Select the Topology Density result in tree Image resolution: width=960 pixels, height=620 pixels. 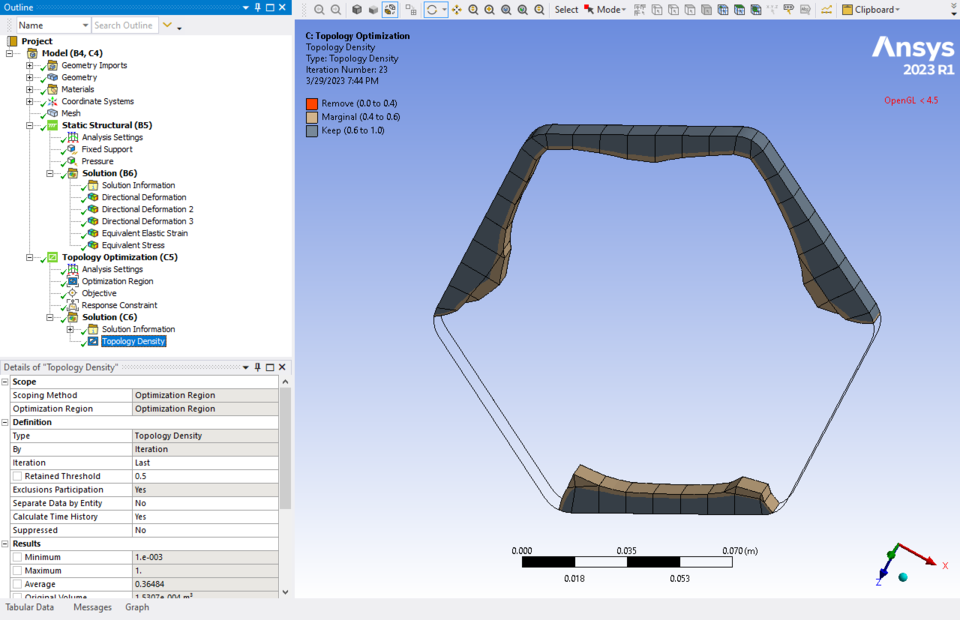131,341
